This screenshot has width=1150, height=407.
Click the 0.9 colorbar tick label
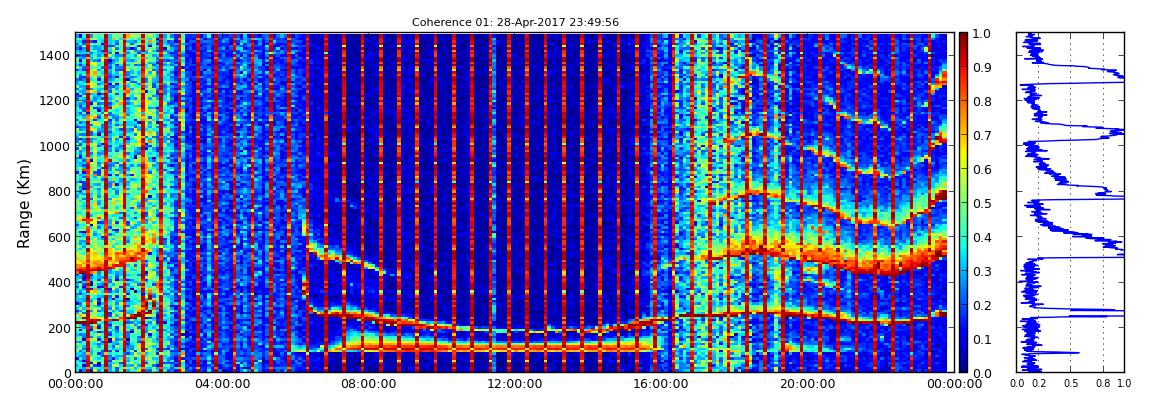click(x=982, y=67)
